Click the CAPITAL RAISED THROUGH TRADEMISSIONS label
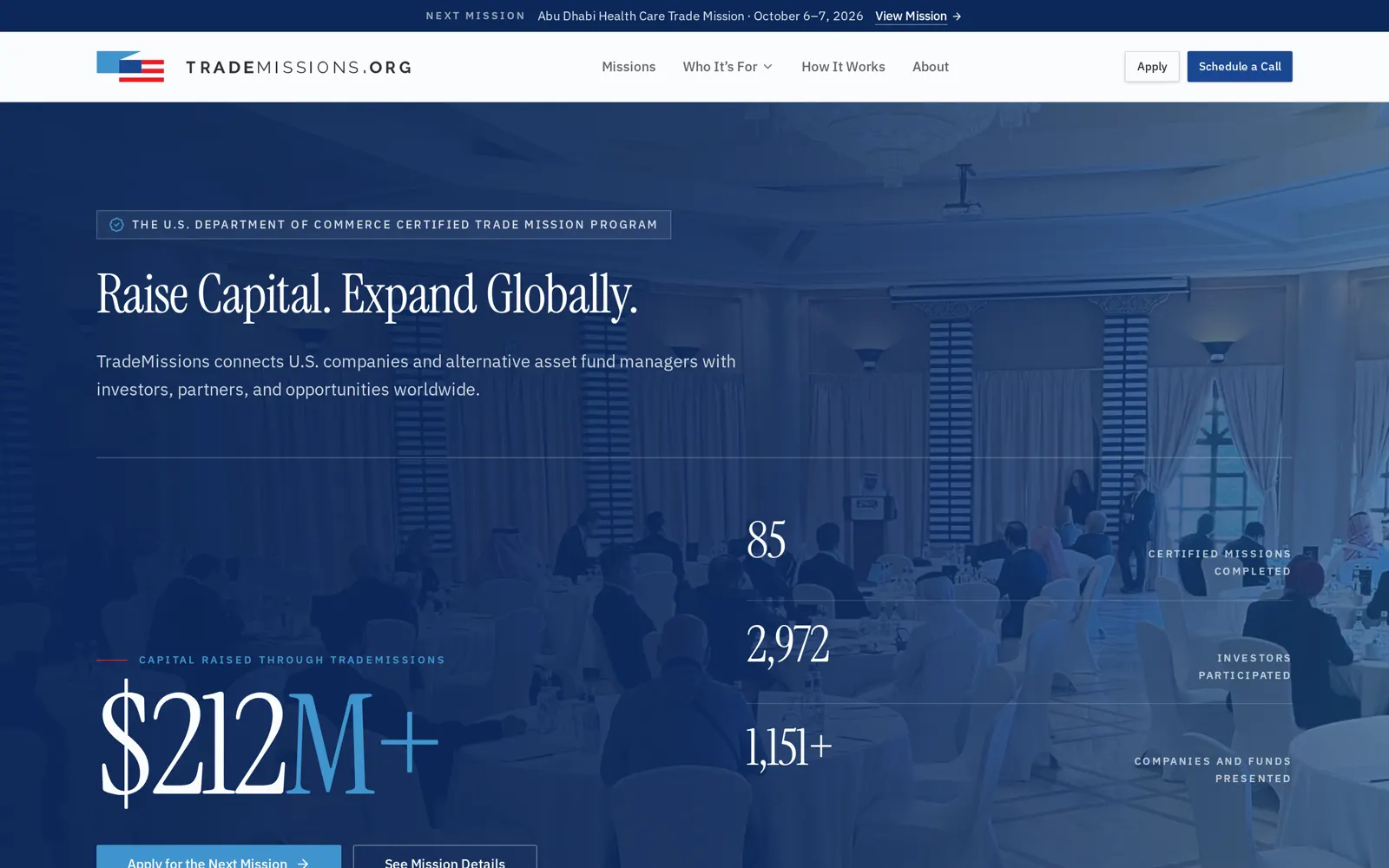Image resolution: width=1389 pixels, height=868 pixels. tap(292, 660)
